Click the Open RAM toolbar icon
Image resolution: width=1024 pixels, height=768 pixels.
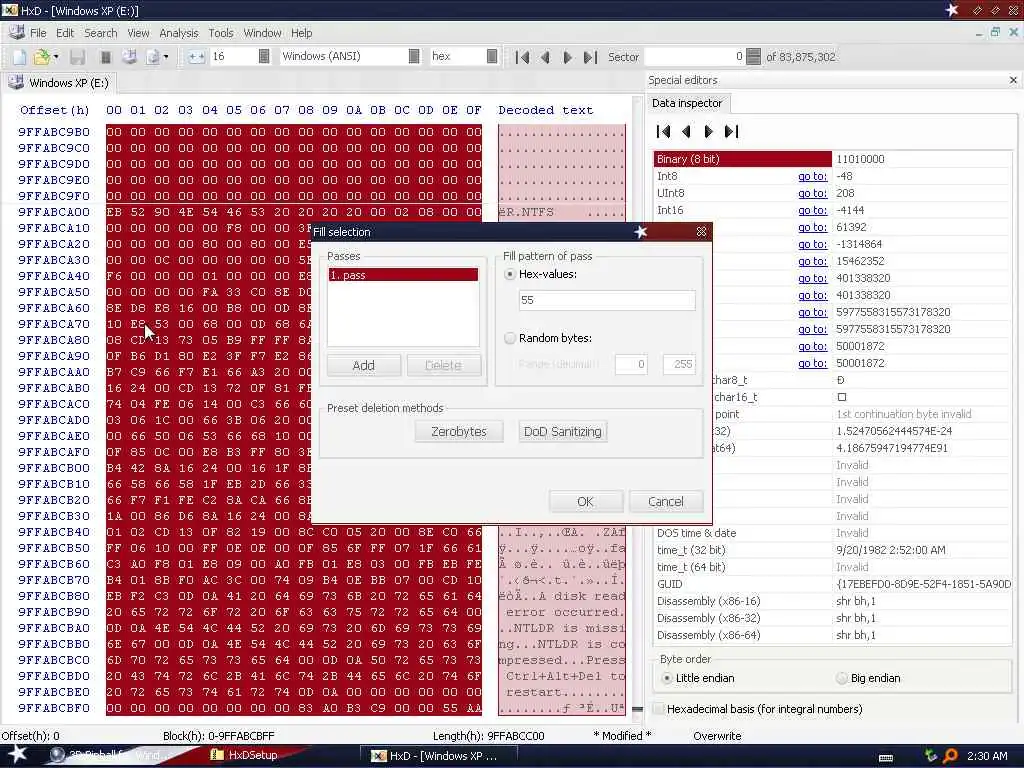pyautogui.click(x=106, y=57)
